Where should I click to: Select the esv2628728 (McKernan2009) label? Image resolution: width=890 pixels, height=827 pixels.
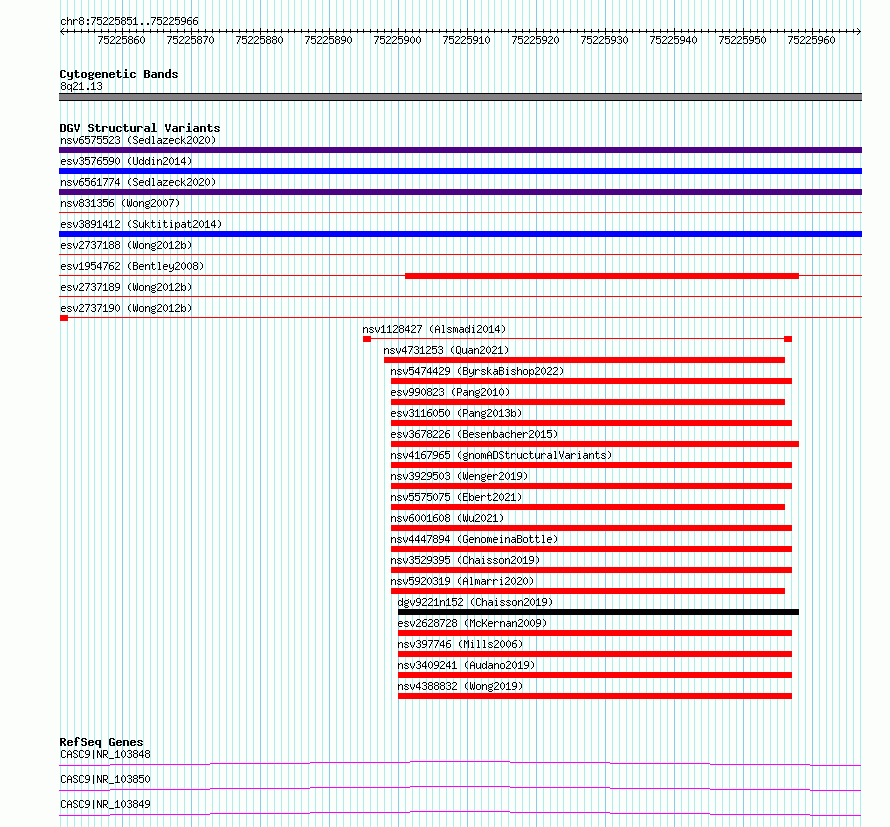point(472,623)
